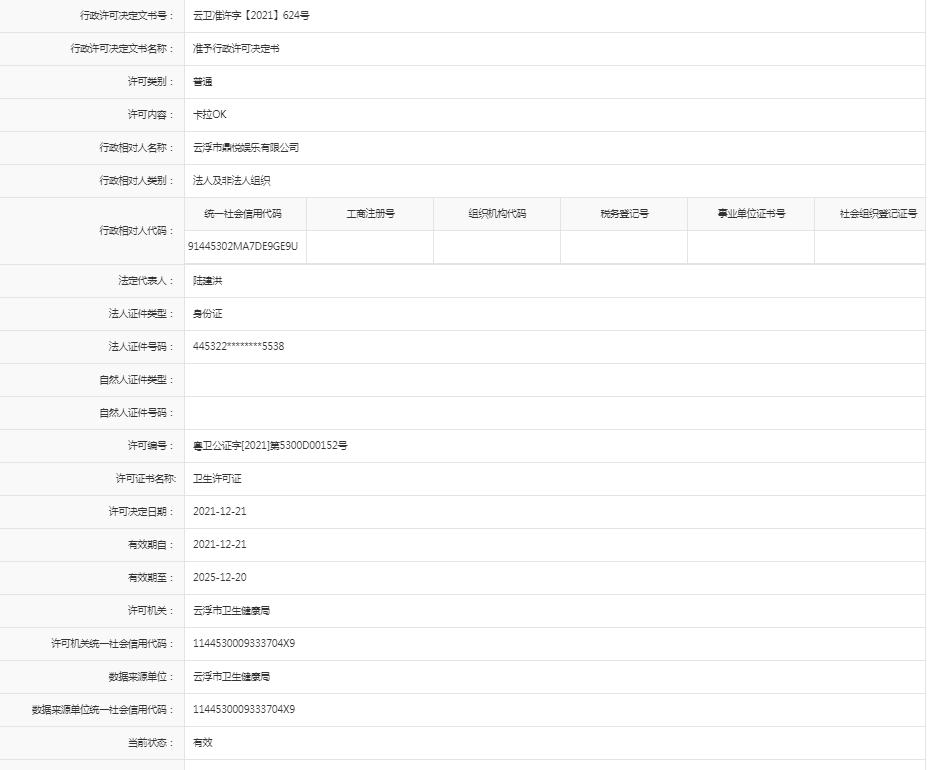Select the document name 准予行政许可决定书
Image resolution: width=934 pixels, height=770 pixels.
[236, 49]
